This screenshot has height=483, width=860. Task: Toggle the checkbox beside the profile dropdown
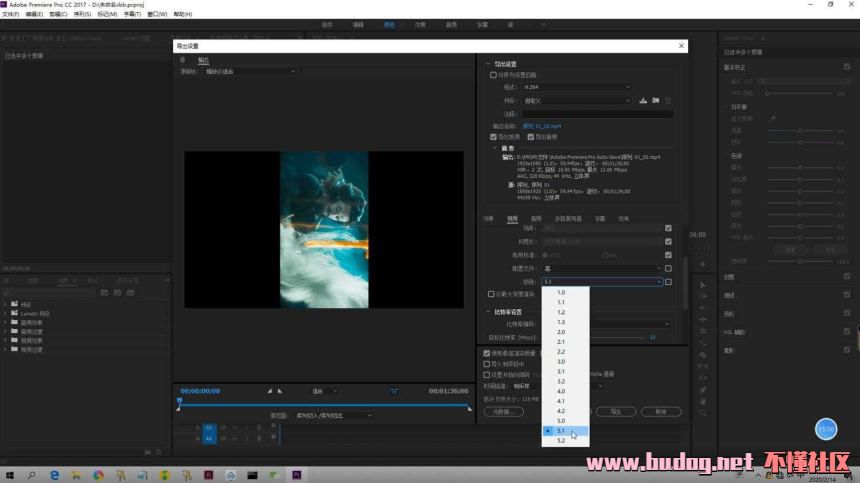668,269
